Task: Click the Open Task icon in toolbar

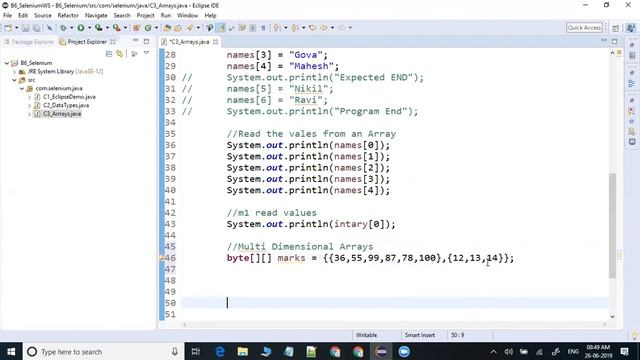Action: (178, 28)
